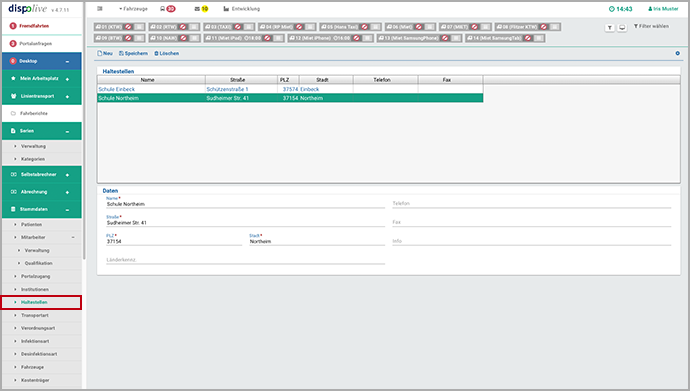This screenshot has height=391, width=690.
Task: Toggle the box next to 05 (Hans Taxi)
Action: [375, 27]
